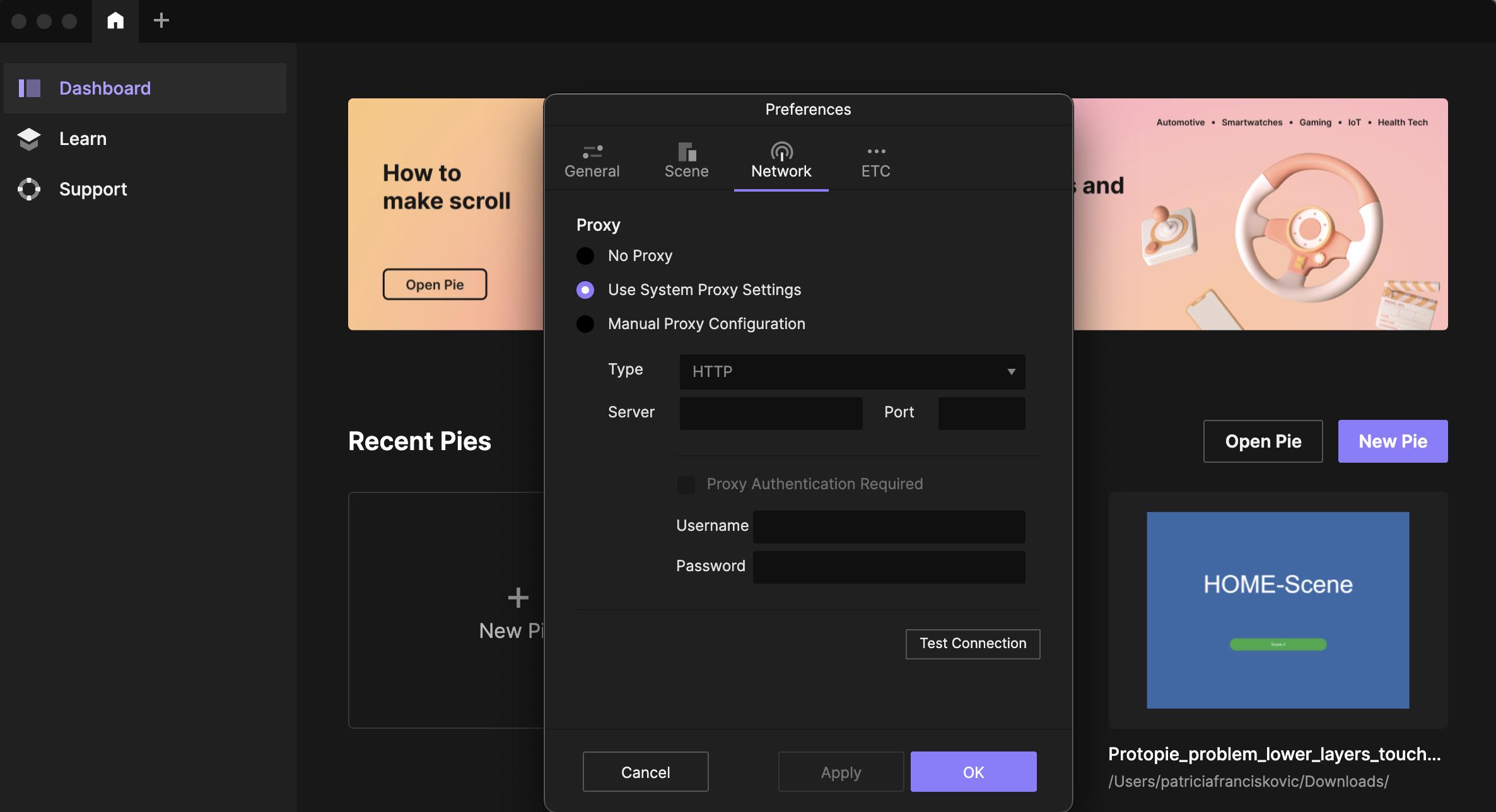Confirm preferences with OK button
Image resolution: width=1496 pixels, height=812 pixels.
tap(973, 772)
